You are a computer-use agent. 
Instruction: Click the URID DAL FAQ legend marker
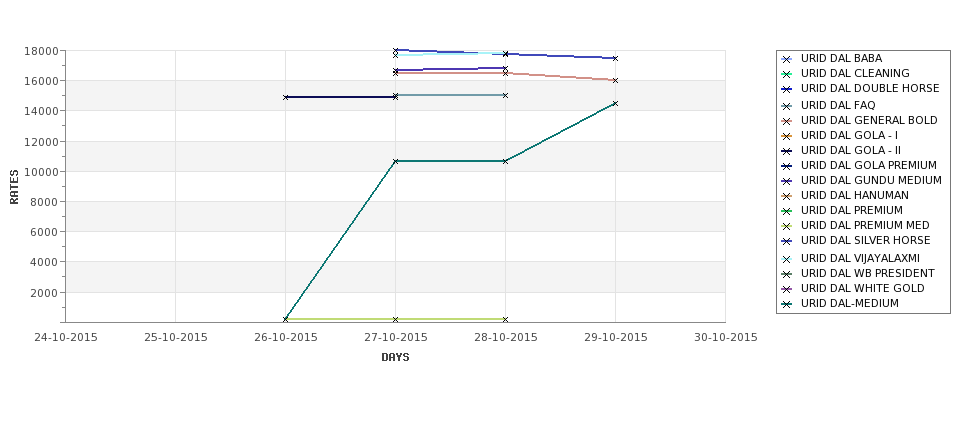787,106
